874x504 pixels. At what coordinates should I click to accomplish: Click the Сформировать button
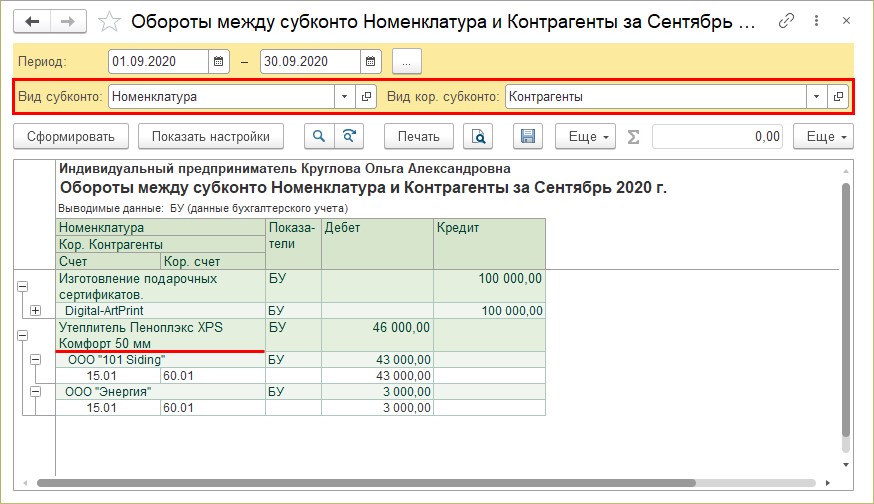[71, 136]
